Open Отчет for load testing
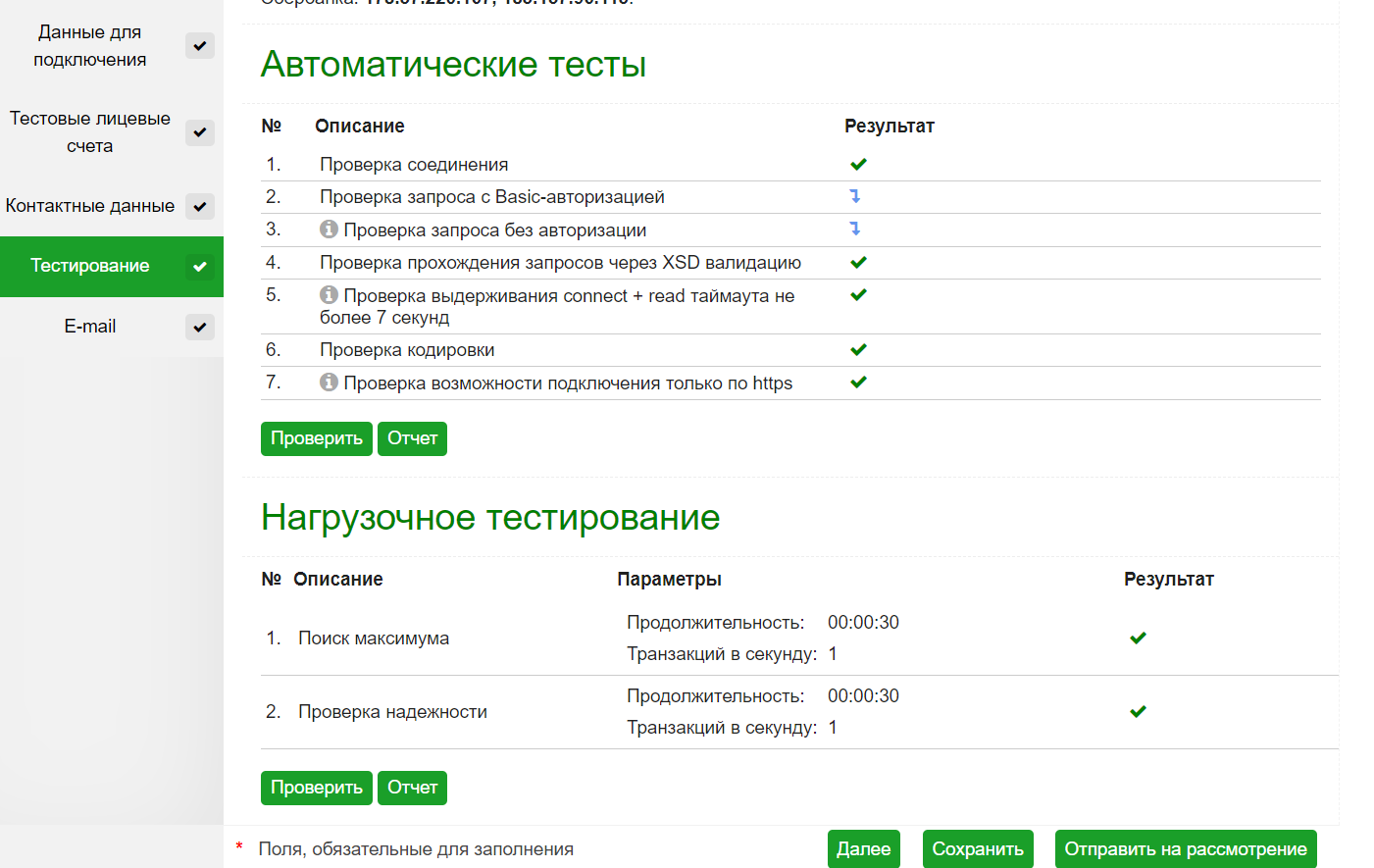This screenshot has width=1374, height=868. (x=412, y=788)
